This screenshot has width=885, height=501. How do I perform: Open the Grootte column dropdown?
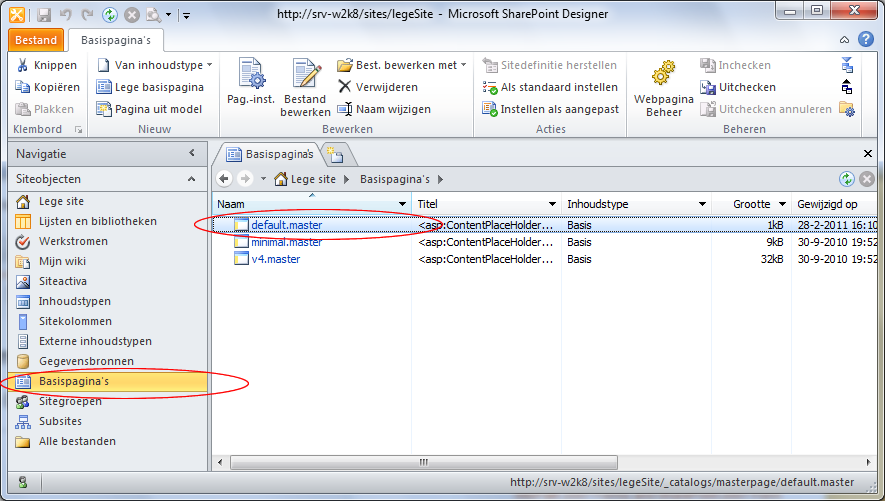coord(783,204)
